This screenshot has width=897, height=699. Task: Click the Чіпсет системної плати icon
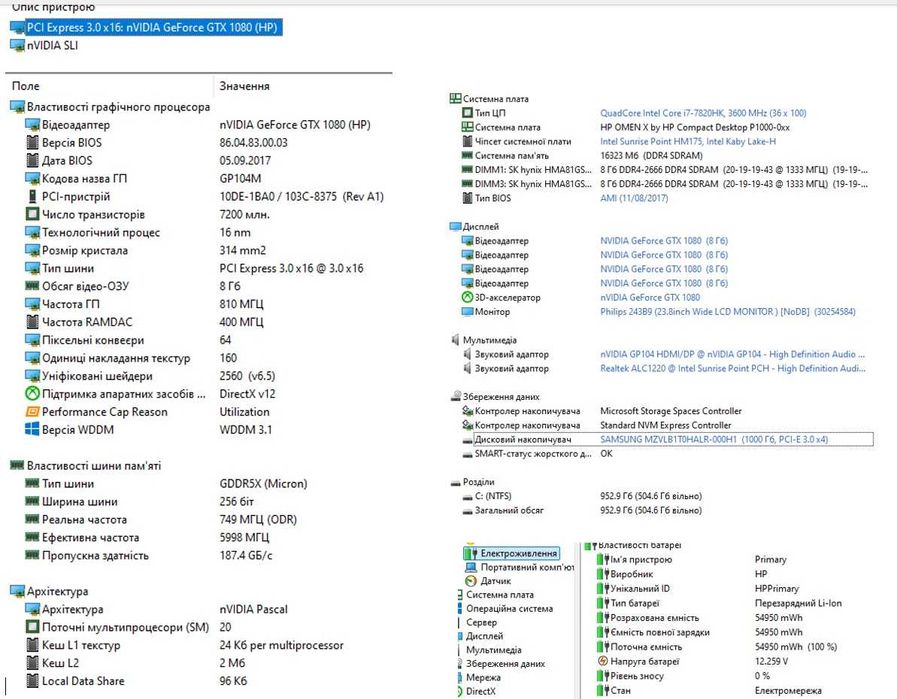coord(467,141)
